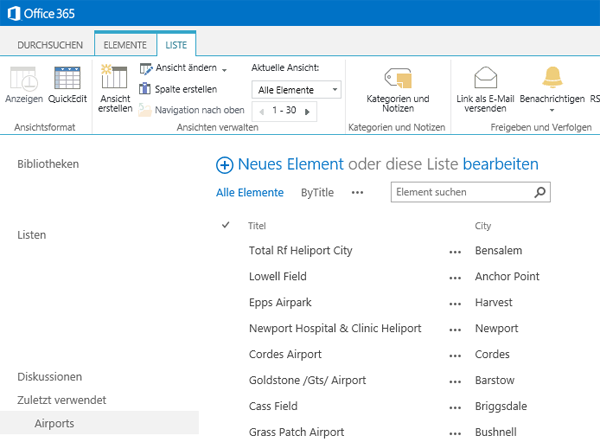Viewport: 600px width, 442px height.
Task: Toggle the select-all checkmark in header
Action: pyautogui.click(x=225, y=226)
